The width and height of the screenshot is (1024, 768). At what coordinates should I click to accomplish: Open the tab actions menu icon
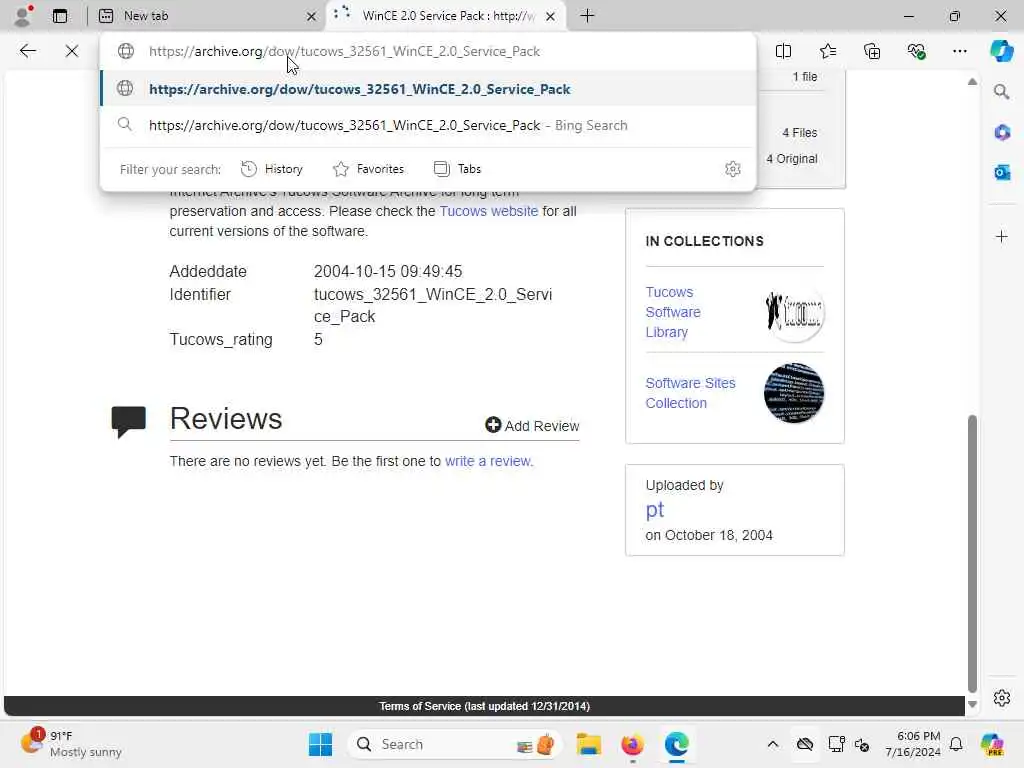(x=60, y=16)
